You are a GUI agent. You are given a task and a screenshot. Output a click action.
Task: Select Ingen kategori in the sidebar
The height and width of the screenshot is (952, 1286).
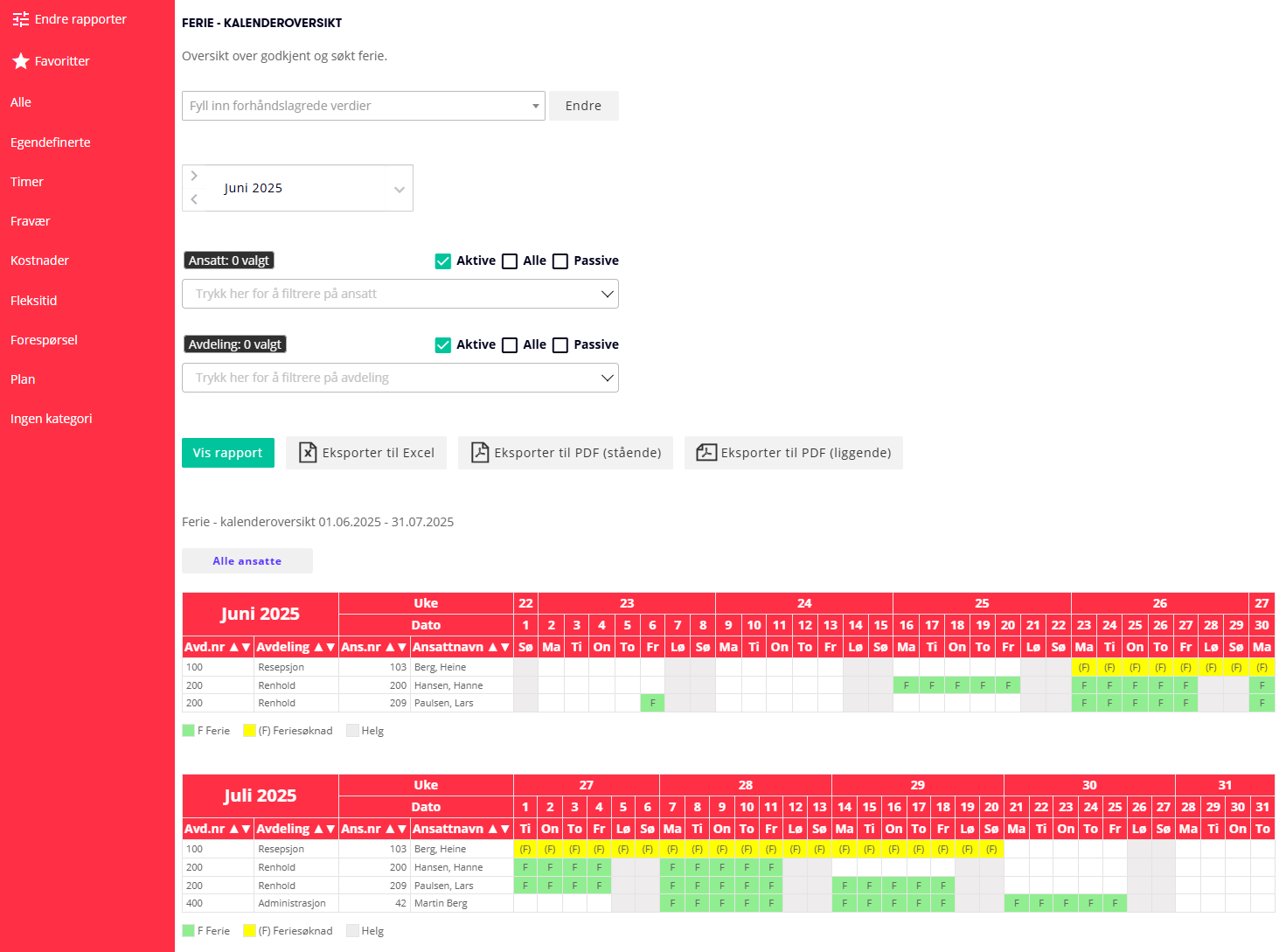52,419
